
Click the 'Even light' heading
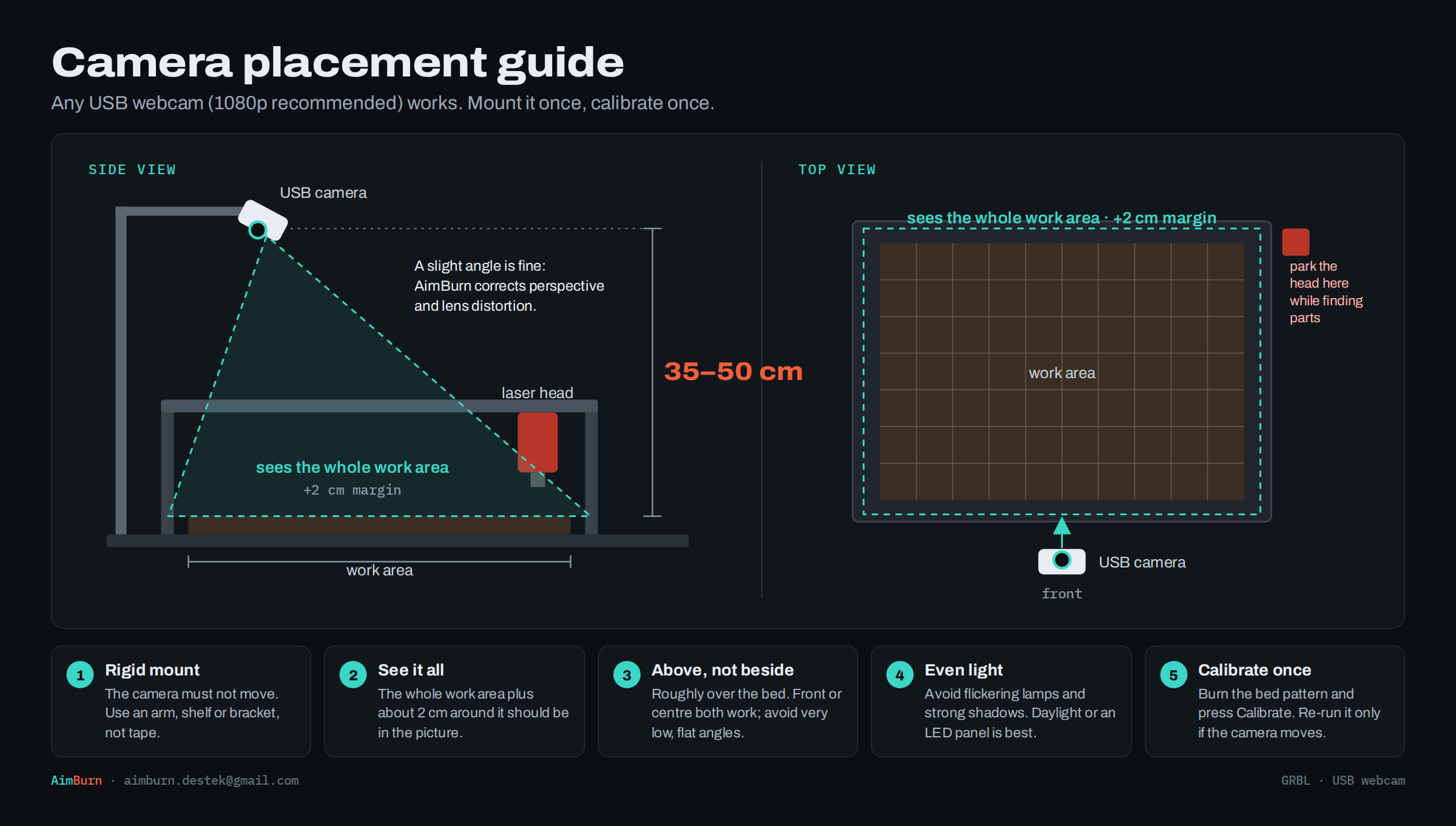pos(963,670)
